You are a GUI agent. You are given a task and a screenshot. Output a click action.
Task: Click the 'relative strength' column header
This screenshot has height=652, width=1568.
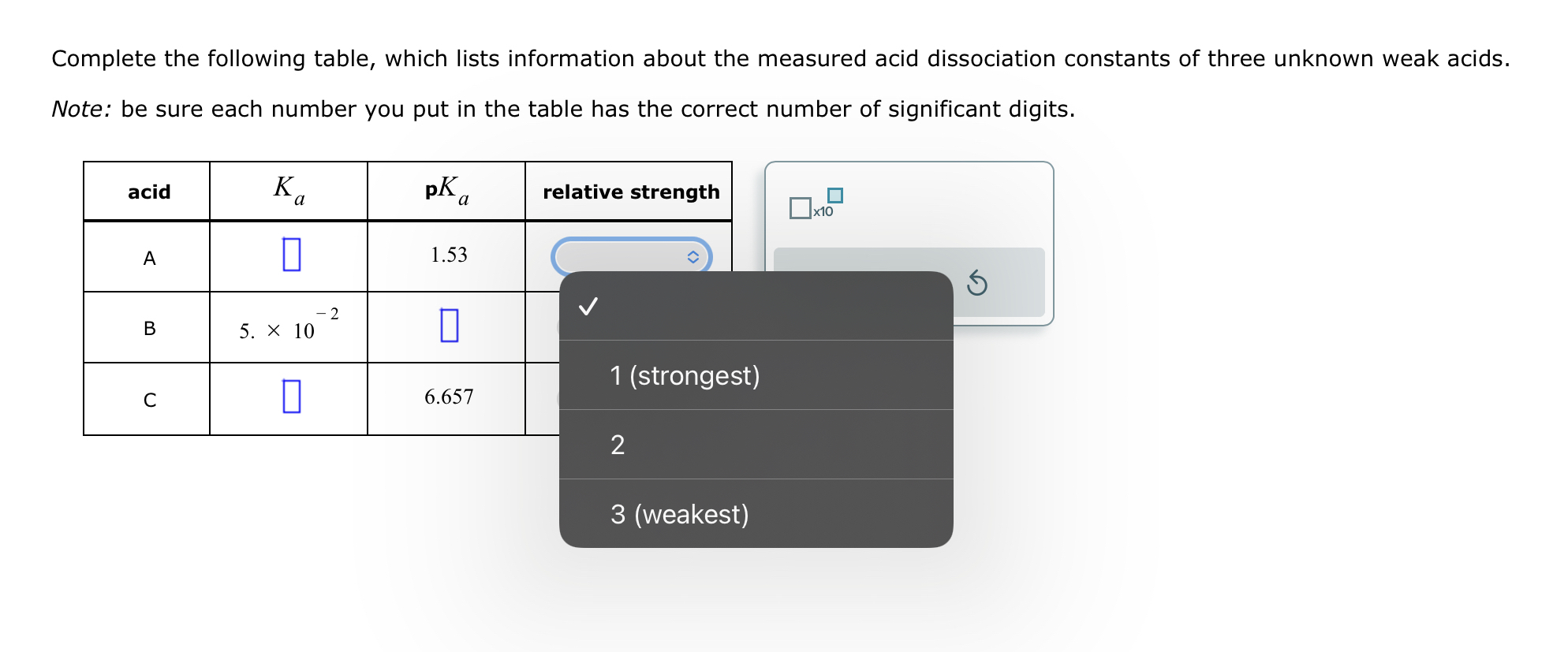coord(629,192)
